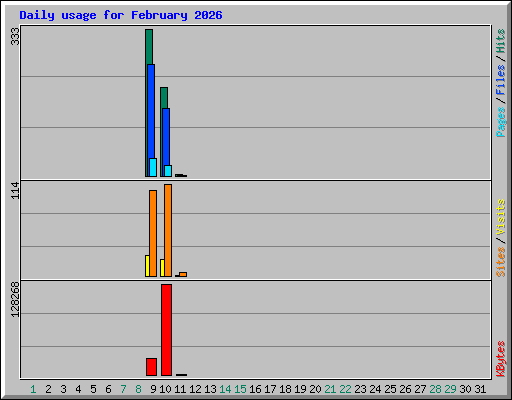512x400 pixels.
Task: Click the chart title 'Daily usage for February 2026'
Action: pyautogui.click(x=121, y=15)
